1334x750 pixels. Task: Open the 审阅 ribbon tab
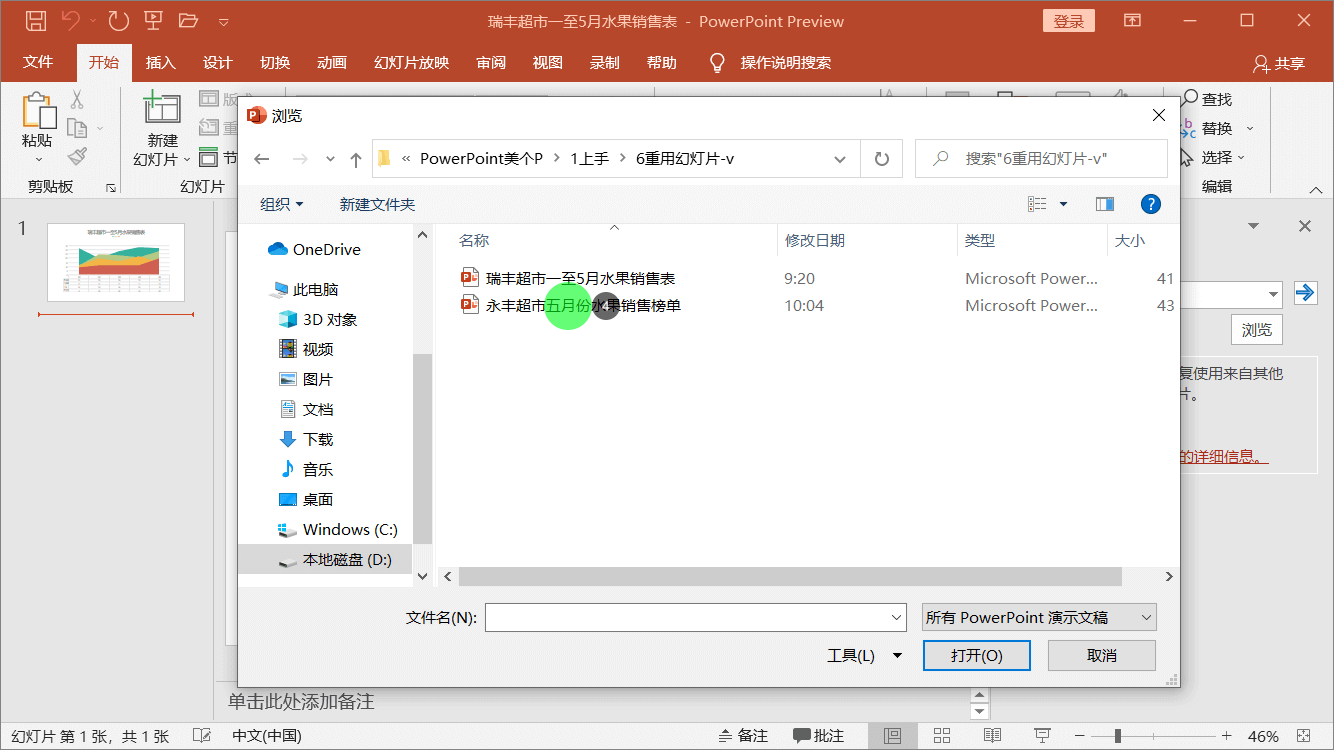tap(491, 62)
